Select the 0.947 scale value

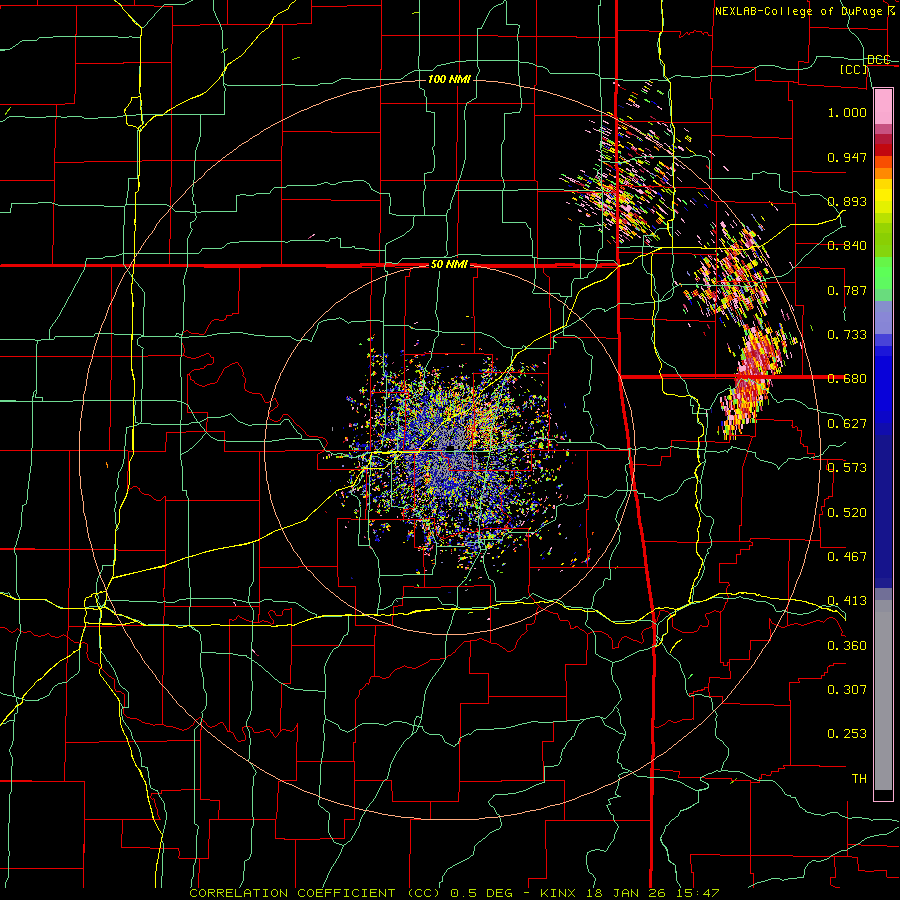pyautogui.click(x=847, y=157)
